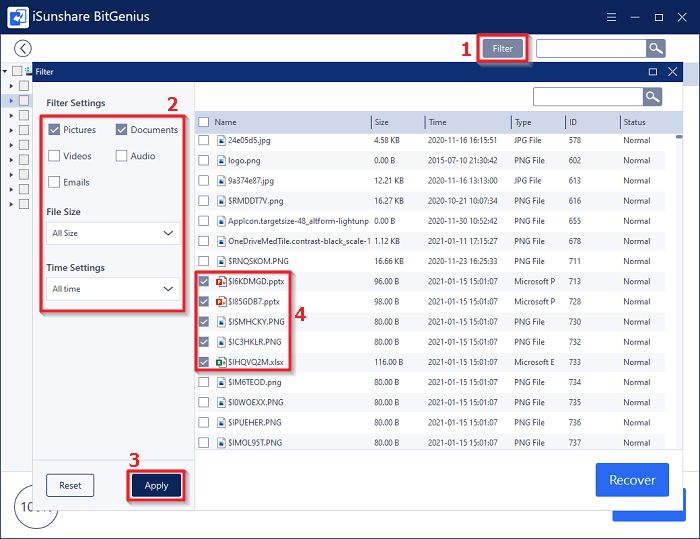Click the Apply button
This screenshot has width=700, height=539.
click(x=156, y=485)
